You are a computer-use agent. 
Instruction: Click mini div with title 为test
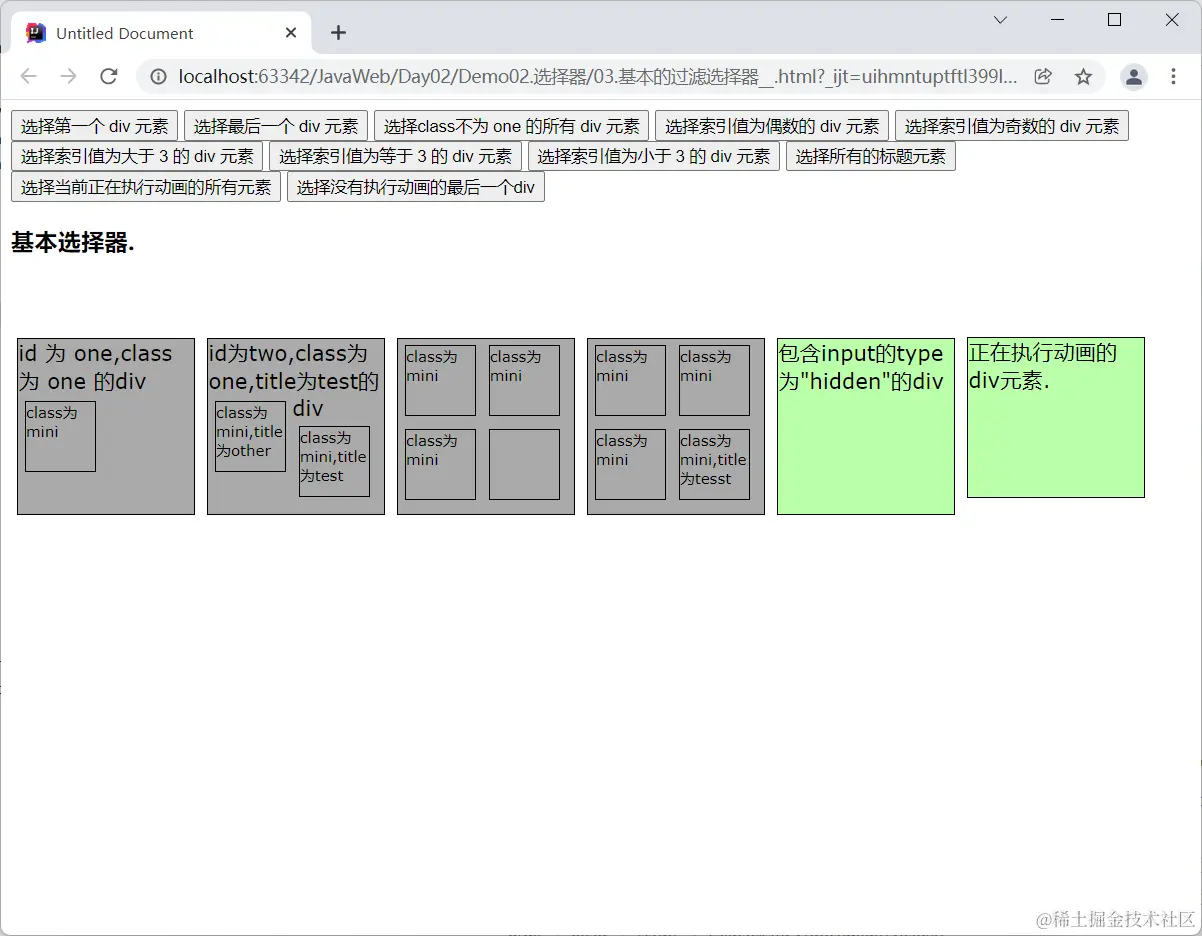coord(334,461)
